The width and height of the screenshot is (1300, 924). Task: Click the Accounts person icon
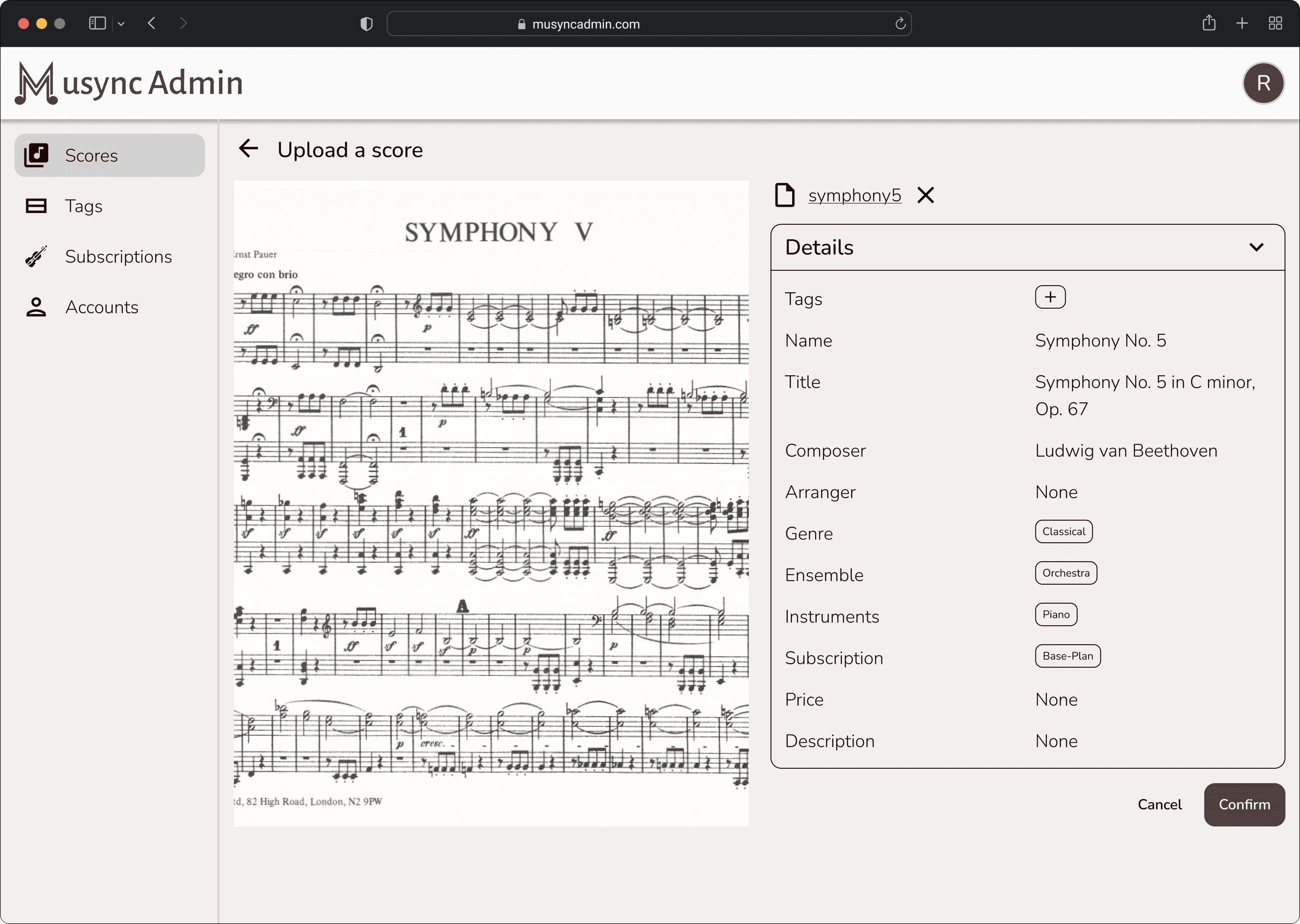(36, 307)
